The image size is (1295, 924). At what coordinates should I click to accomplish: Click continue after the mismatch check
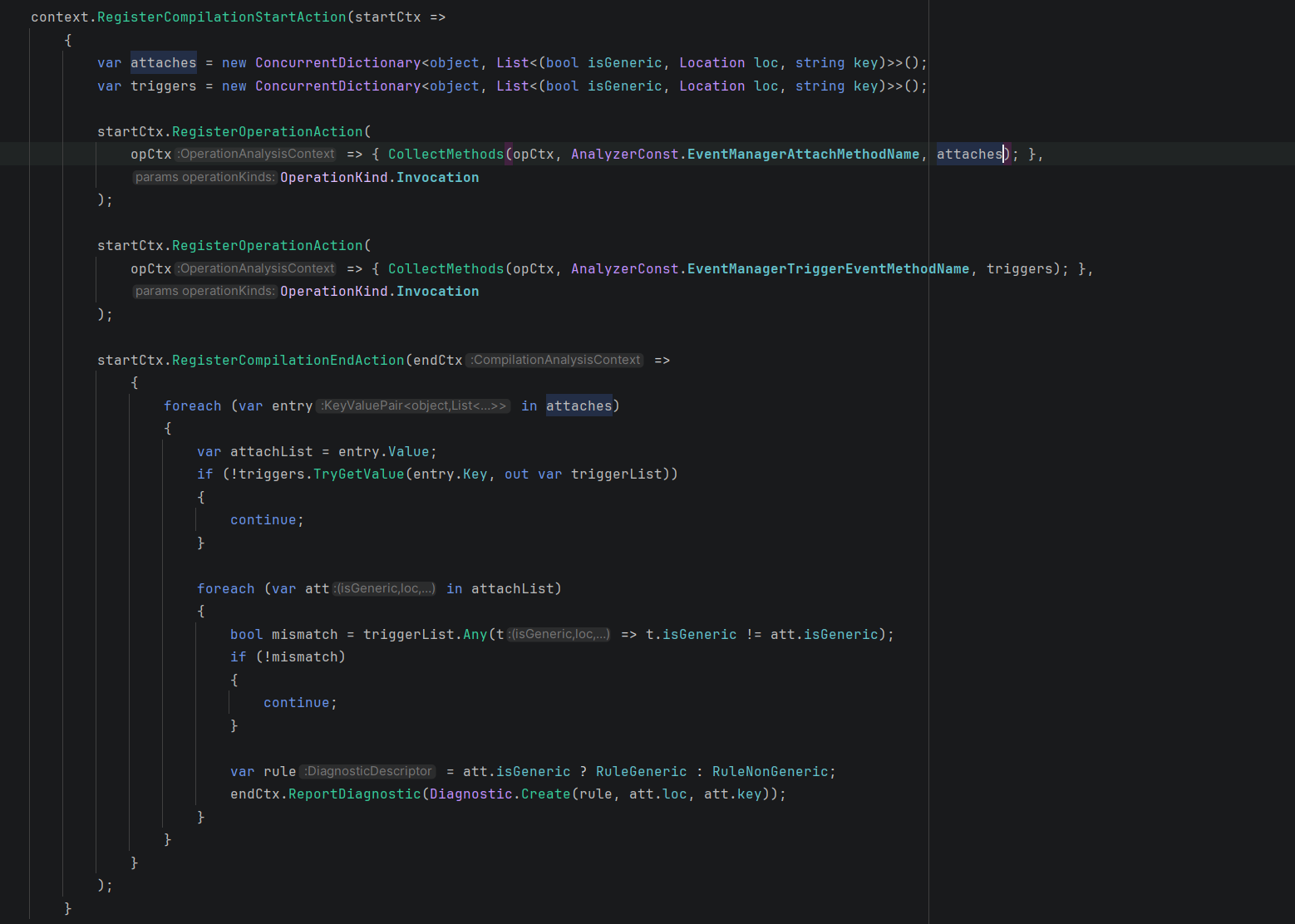click(x=297, y=702)
